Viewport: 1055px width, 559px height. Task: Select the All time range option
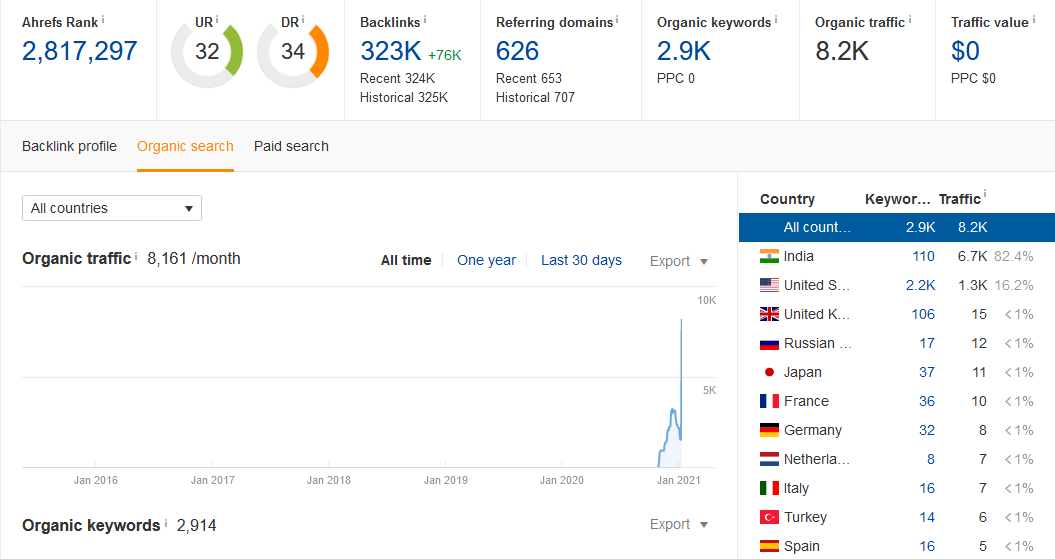point(406,260)
